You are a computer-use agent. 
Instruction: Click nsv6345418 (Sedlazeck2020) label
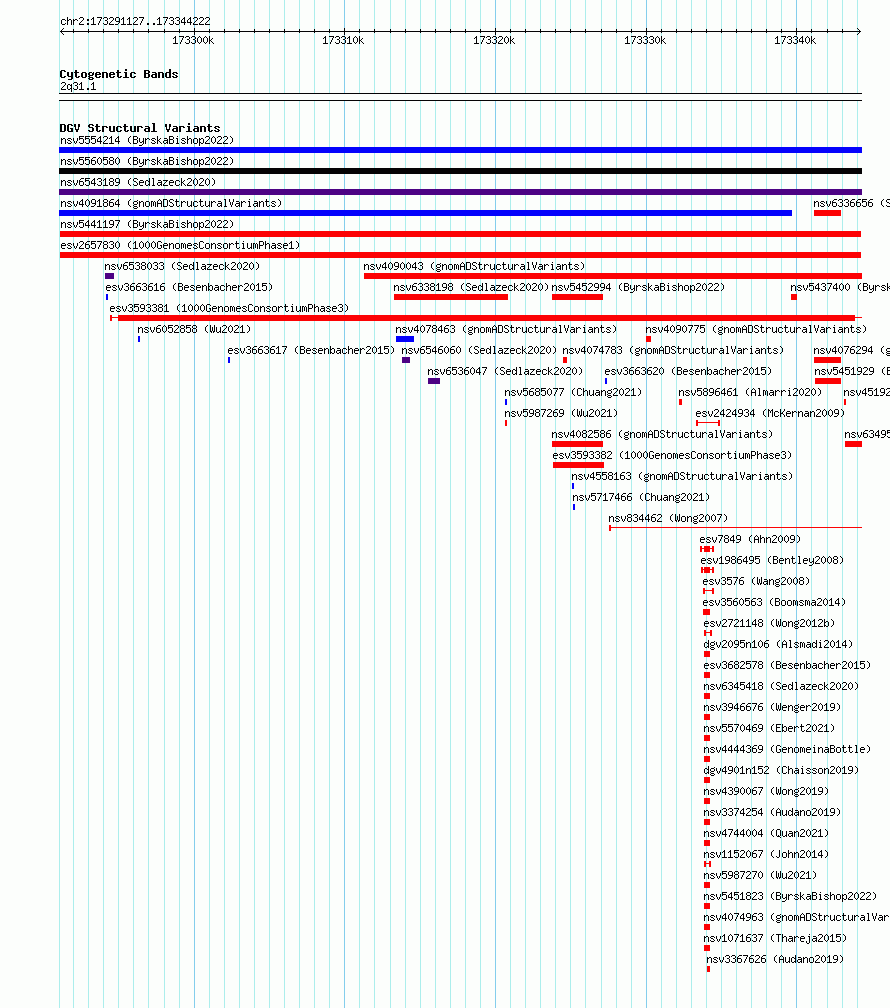tap(781, 687)
